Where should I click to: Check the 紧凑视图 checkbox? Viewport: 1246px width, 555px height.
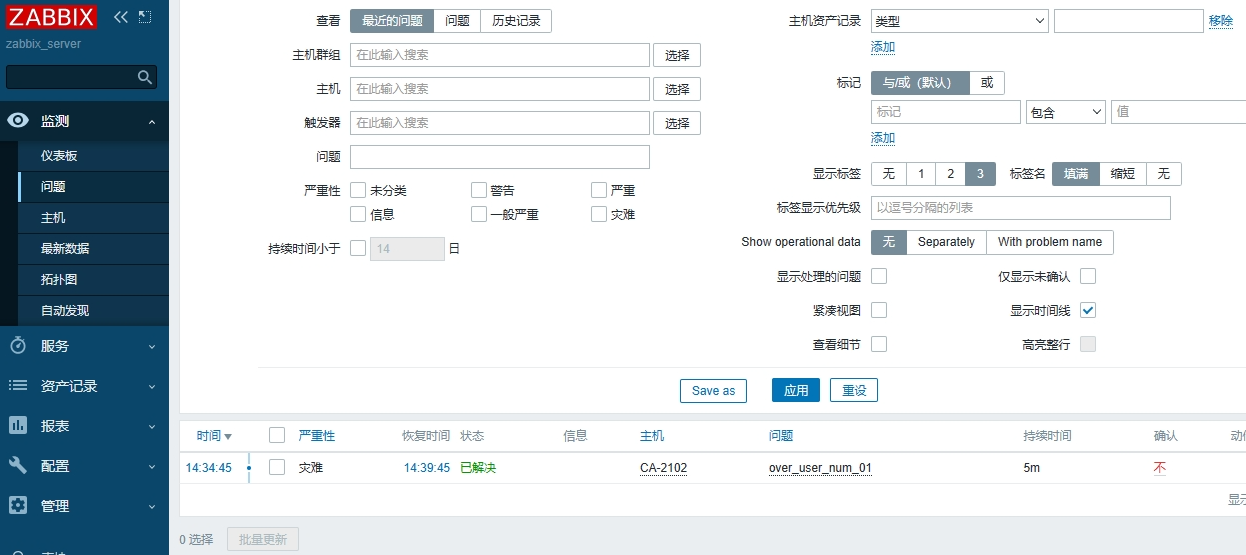879,310
